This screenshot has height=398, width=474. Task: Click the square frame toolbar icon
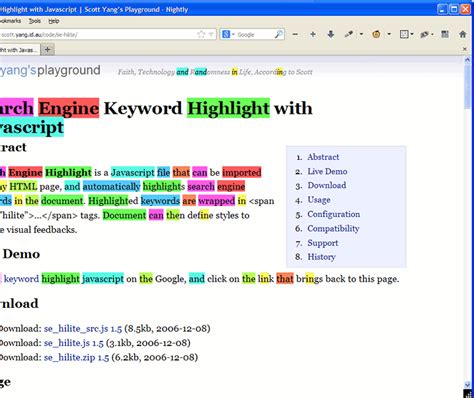(404, 34)
